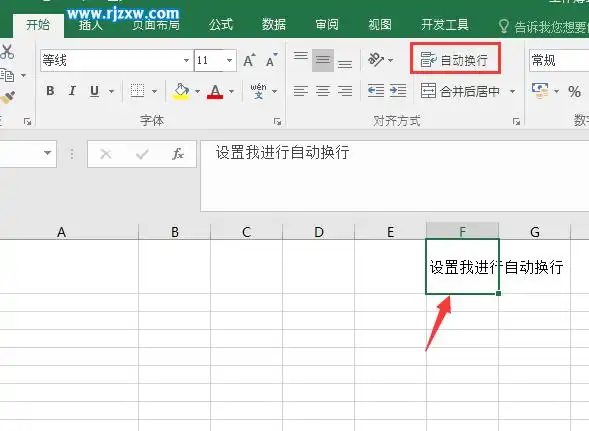Select column G header
The image size is (589, 431).
pyautogui.click(x=535, y=232)
